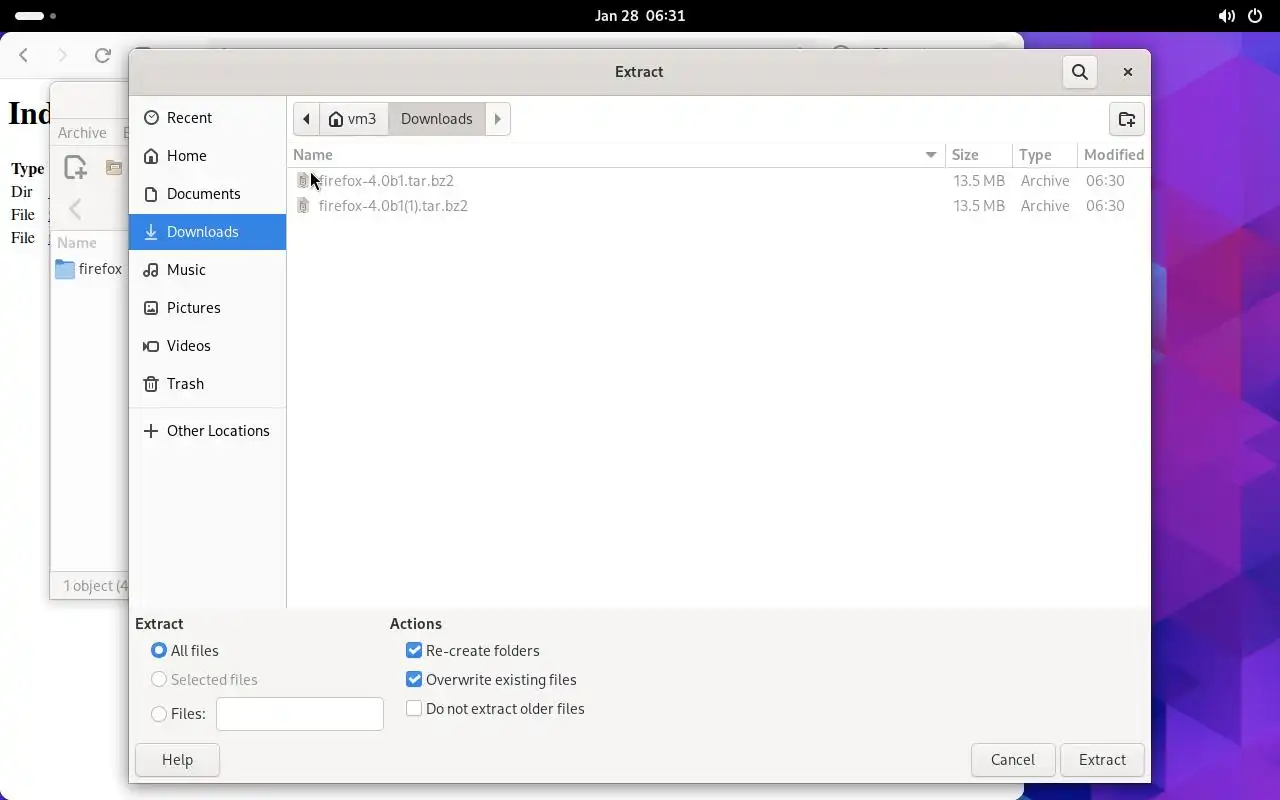Sort files by the Name column
The height and width of the screenshot is (800, 1280).
point(616,155)
